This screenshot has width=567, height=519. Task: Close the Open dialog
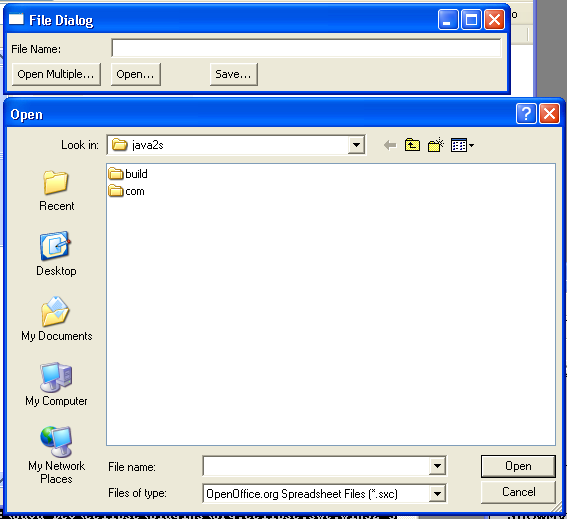[x=549, y=114]
